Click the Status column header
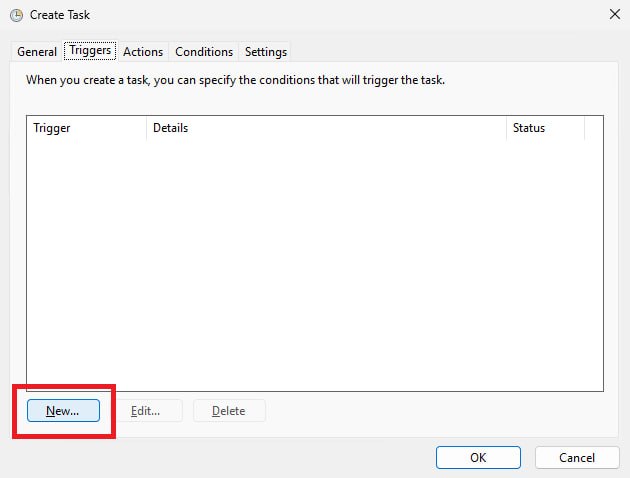This screenshot has height=478, width=630. click(x=545, y=128)
